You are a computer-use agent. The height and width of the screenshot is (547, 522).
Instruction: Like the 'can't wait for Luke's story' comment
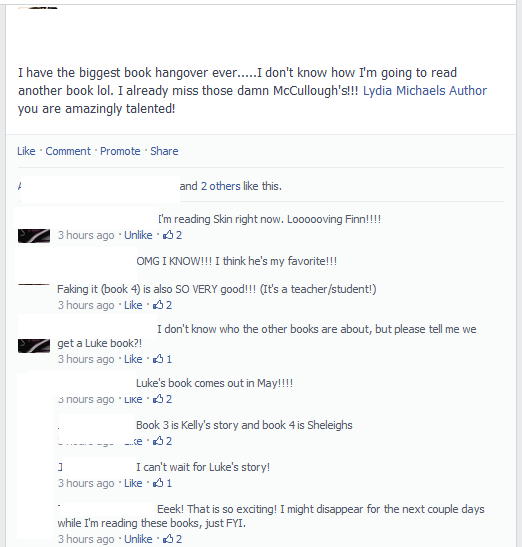click(133, 483)
